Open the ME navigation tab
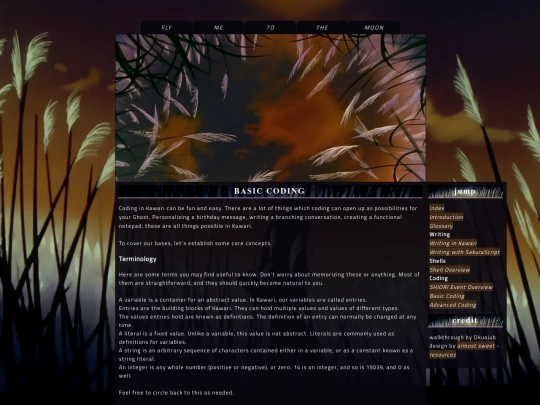 click(218, 28)
